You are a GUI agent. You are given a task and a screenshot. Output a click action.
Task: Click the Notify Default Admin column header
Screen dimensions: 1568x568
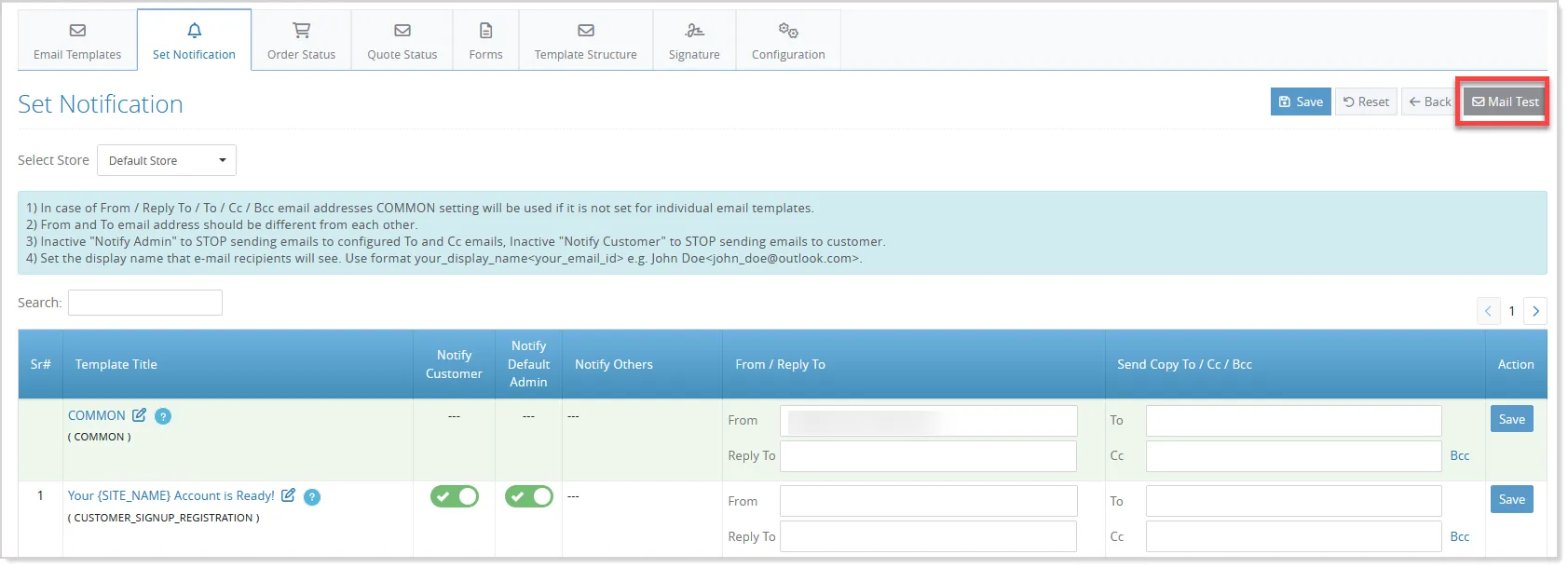pyautogui.click(x=528, y=364)
